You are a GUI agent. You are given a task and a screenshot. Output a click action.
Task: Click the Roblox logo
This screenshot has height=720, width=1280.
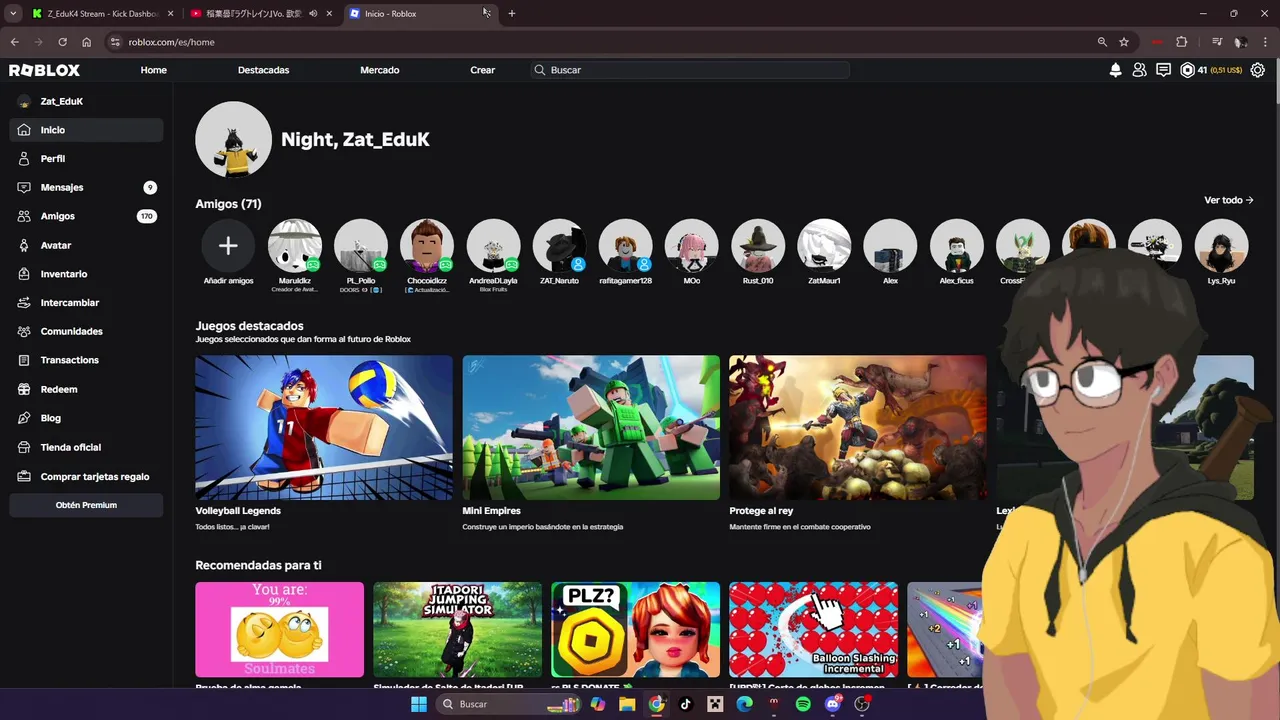(44, 70)
